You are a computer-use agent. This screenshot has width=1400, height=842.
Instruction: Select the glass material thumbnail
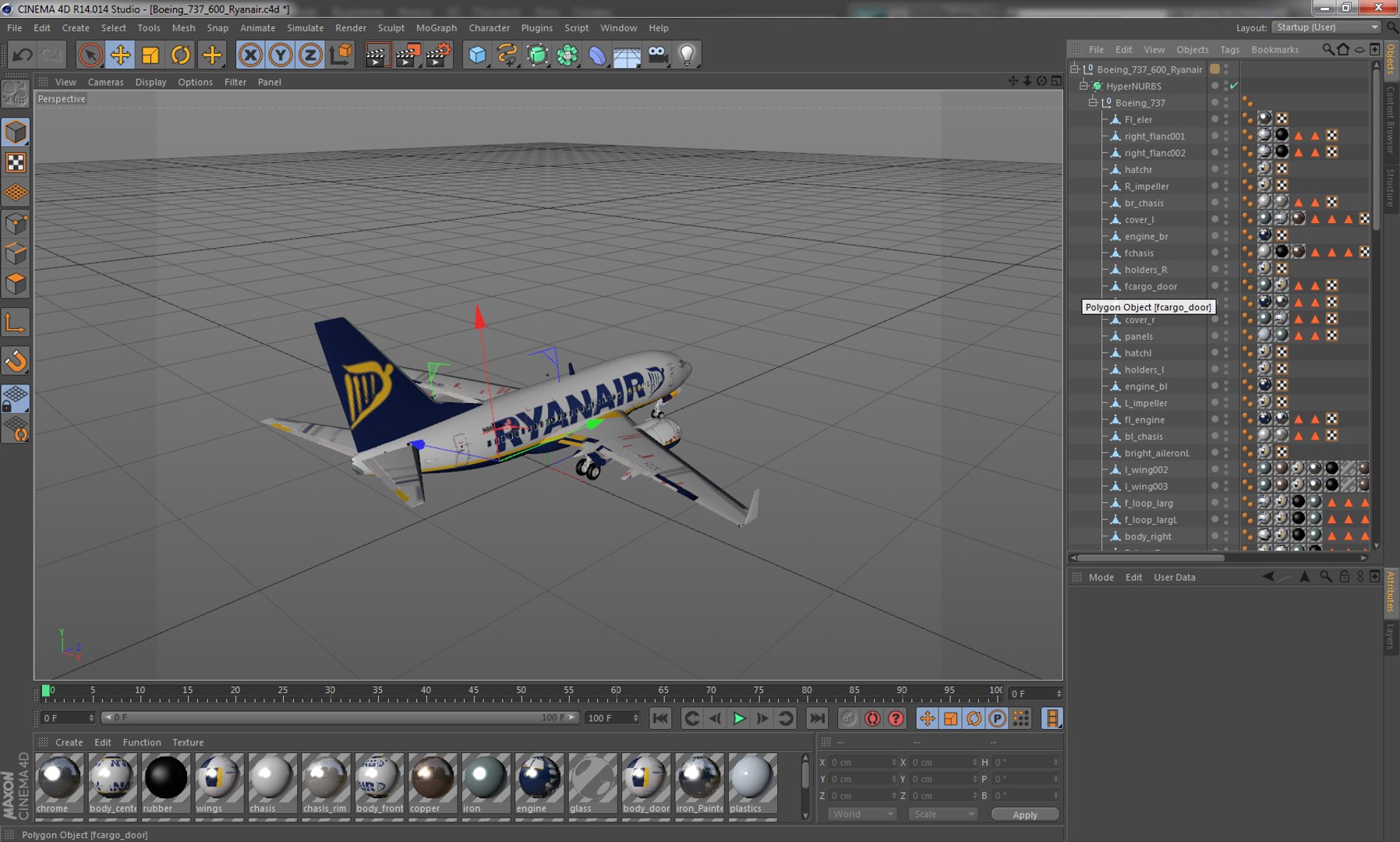pos(592,782)
